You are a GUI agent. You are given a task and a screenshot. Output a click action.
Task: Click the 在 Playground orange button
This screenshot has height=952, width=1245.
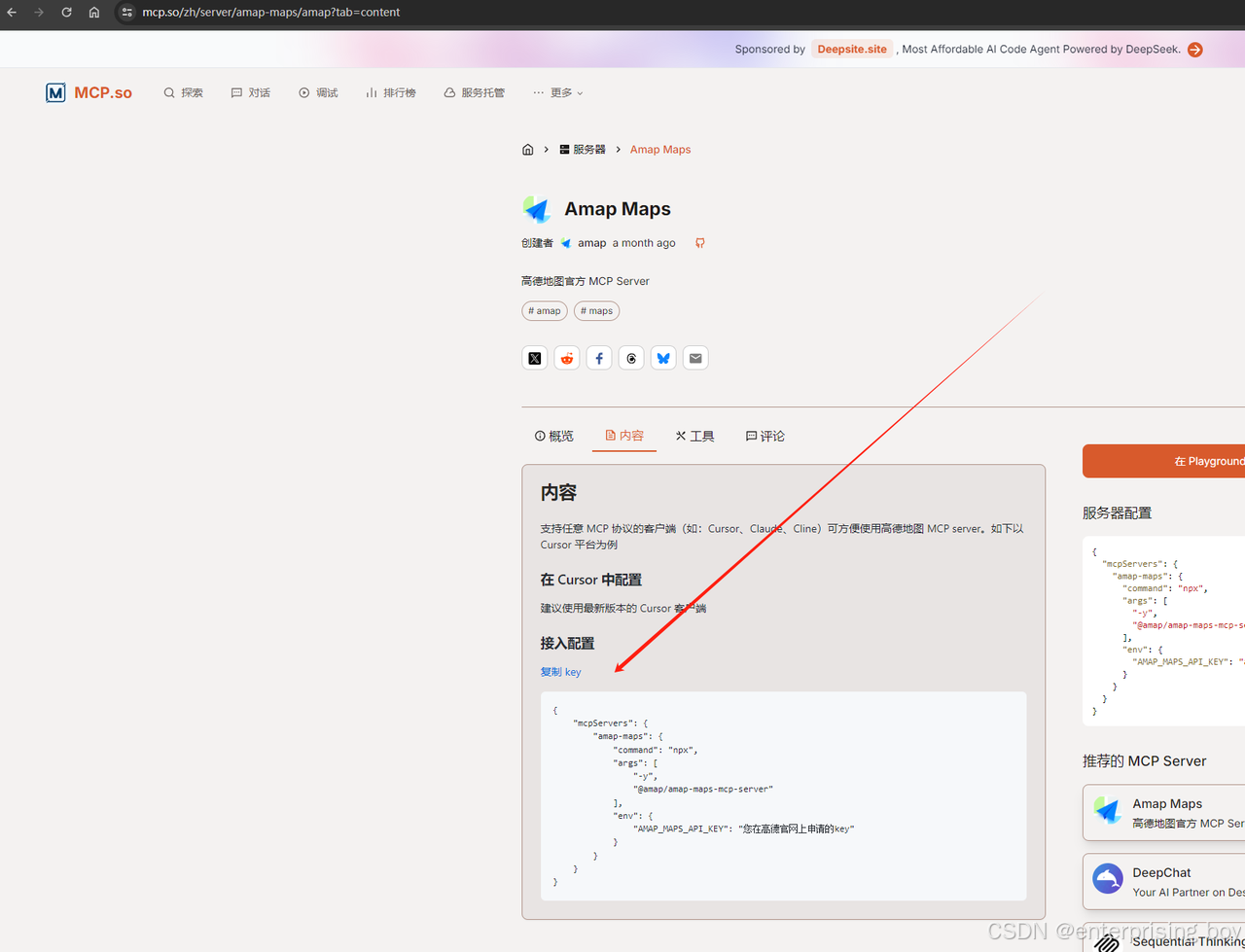(x=1164, y=461)
